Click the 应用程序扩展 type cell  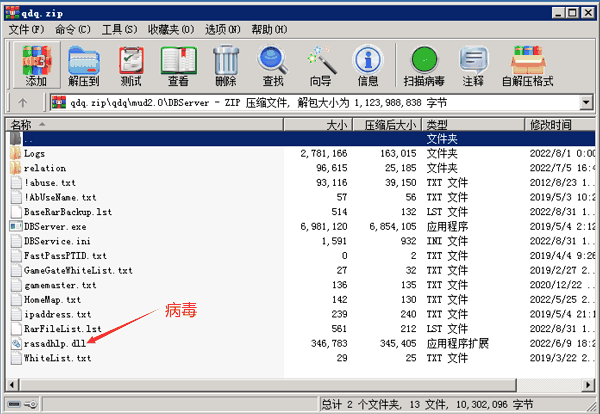[x=458, y=344]
